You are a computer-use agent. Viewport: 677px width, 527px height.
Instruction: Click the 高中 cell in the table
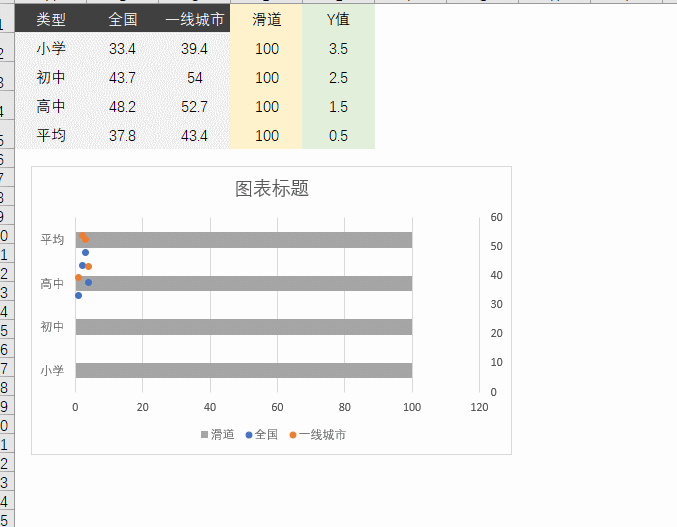(51, 106)
